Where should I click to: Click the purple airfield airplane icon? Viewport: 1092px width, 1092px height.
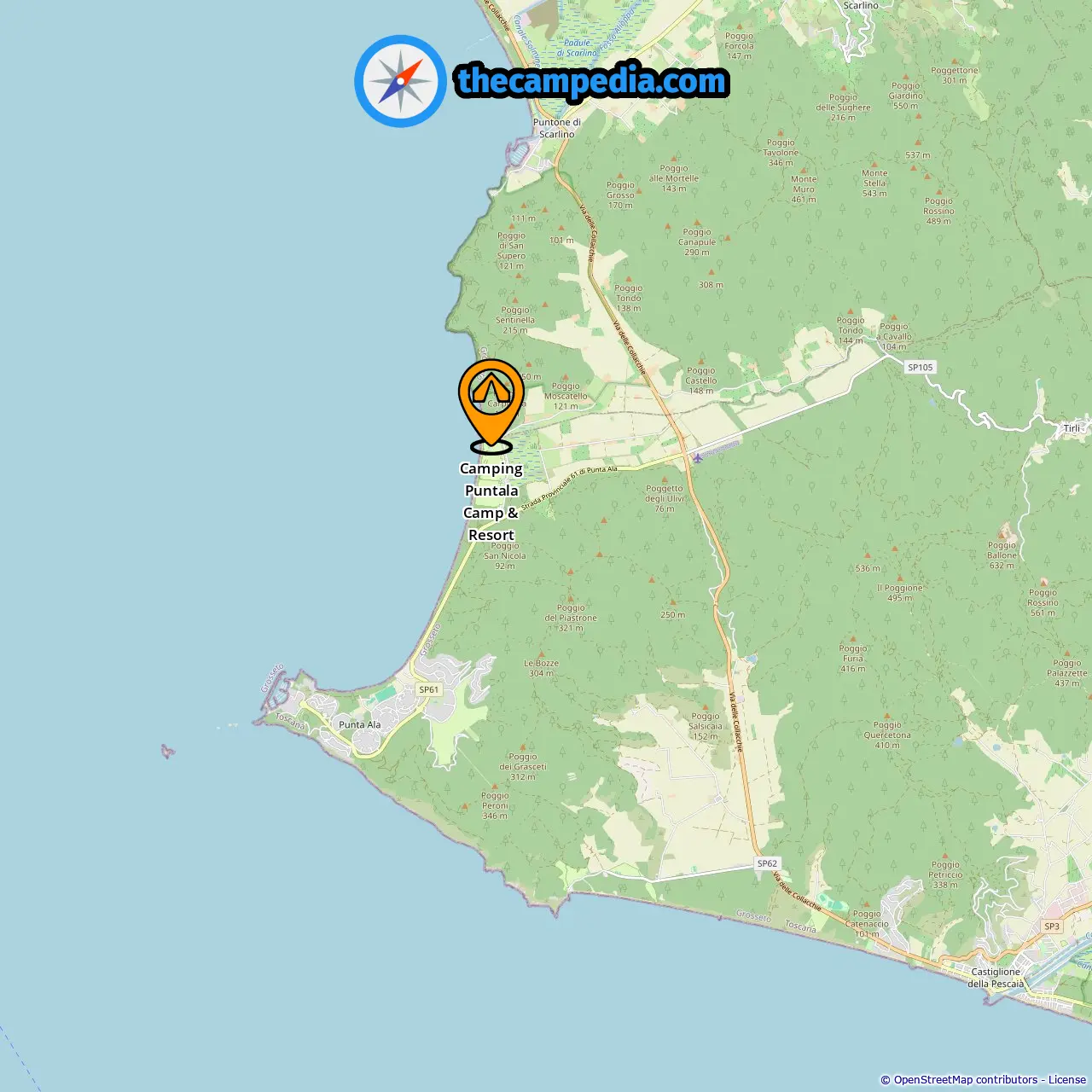tap(698, 458)
